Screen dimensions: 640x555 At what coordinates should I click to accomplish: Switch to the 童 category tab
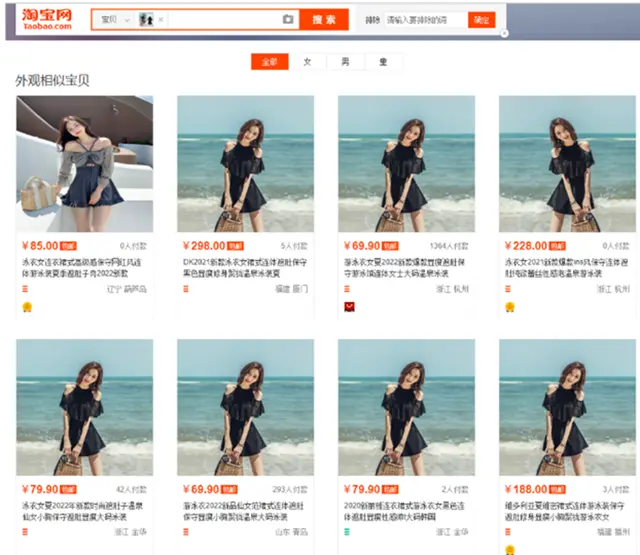(383, 62)
